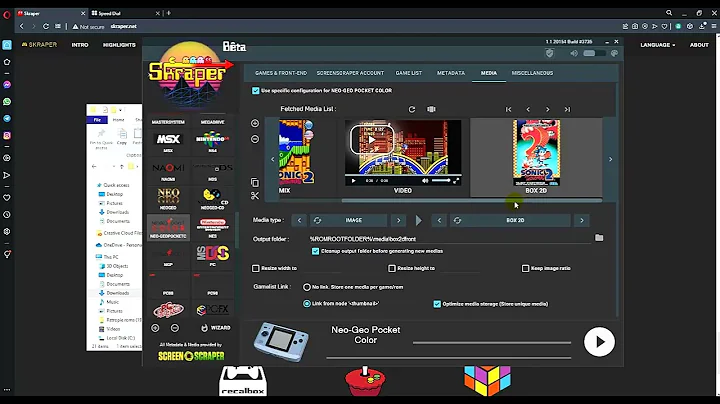Screen dimensions: 720x404
Task: Jump to first media with skip-first icon
Action: point(508,109)
